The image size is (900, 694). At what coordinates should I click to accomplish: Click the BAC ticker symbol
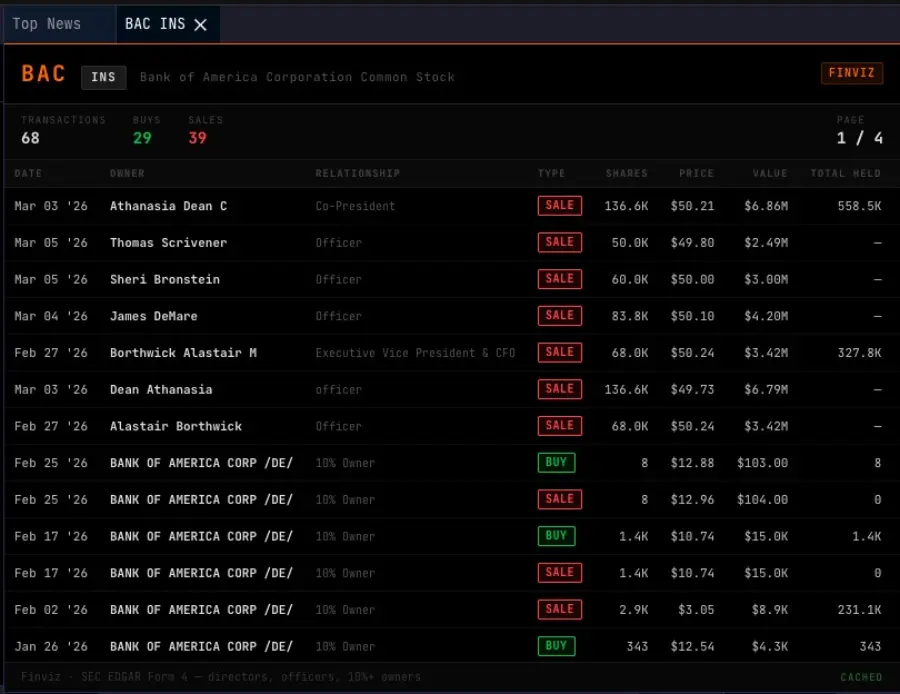pyautogui.click(x=44, y=74)
